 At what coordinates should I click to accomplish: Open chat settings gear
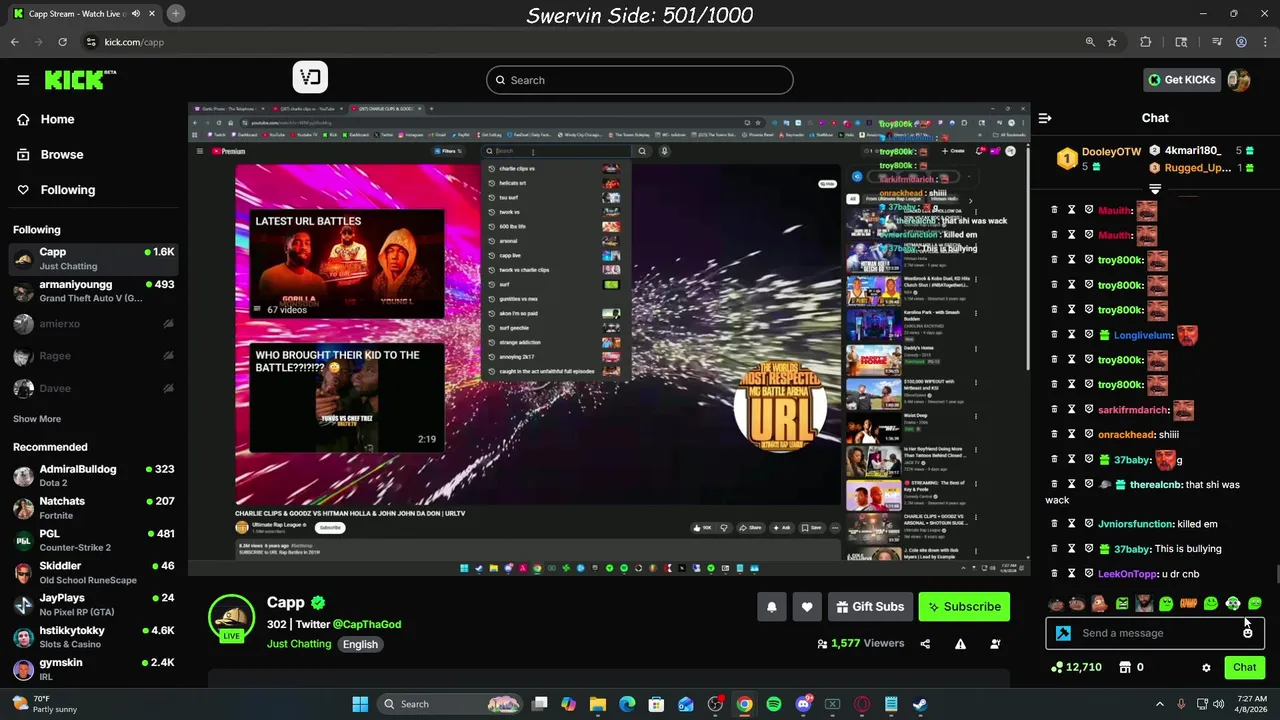[x=1206, y=668]
